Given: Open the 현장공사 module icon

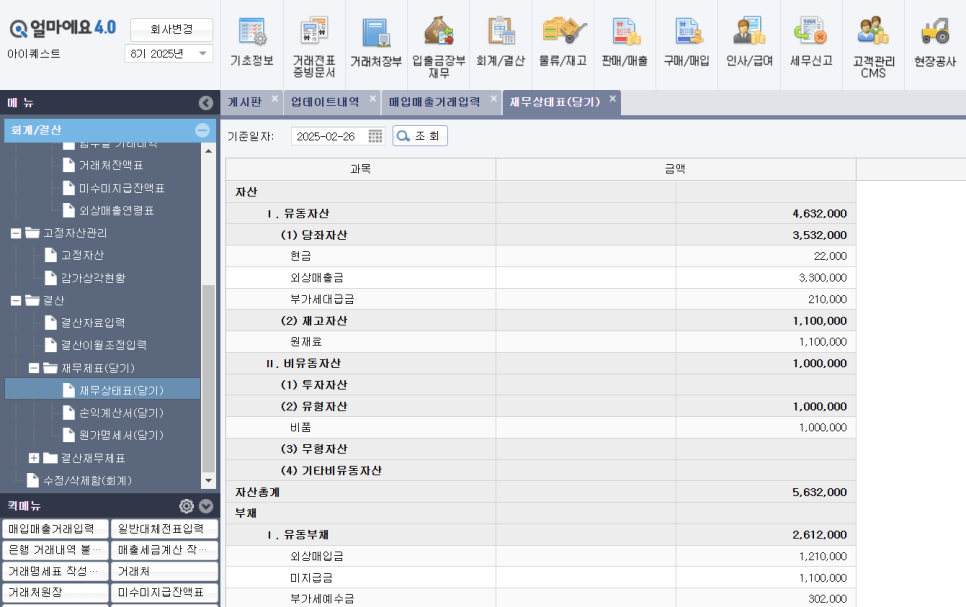Looking at the screenshot, I should coord(935,43).
